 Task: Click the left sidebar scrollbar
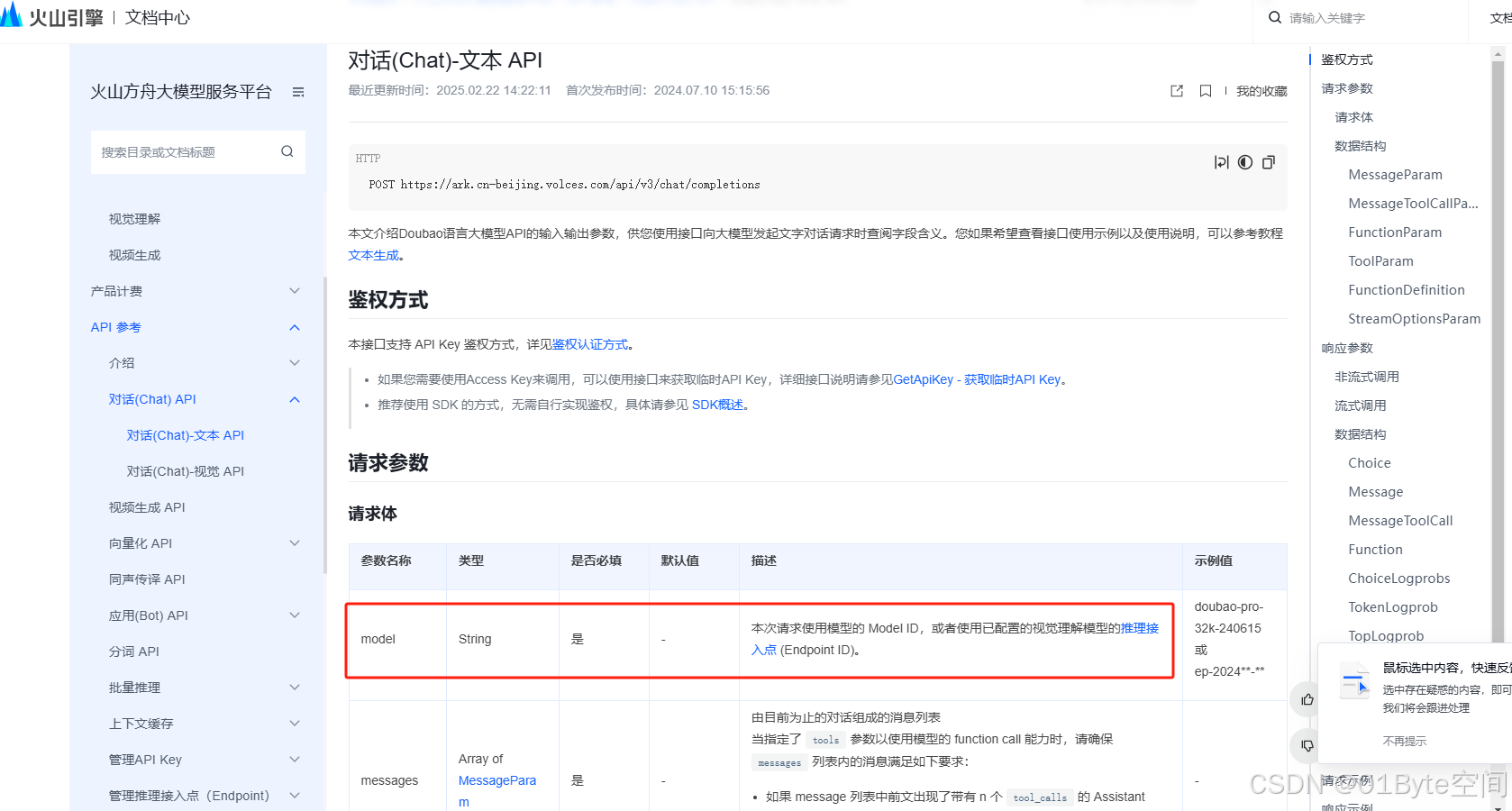pyautogui.click(x=325, y=425)
